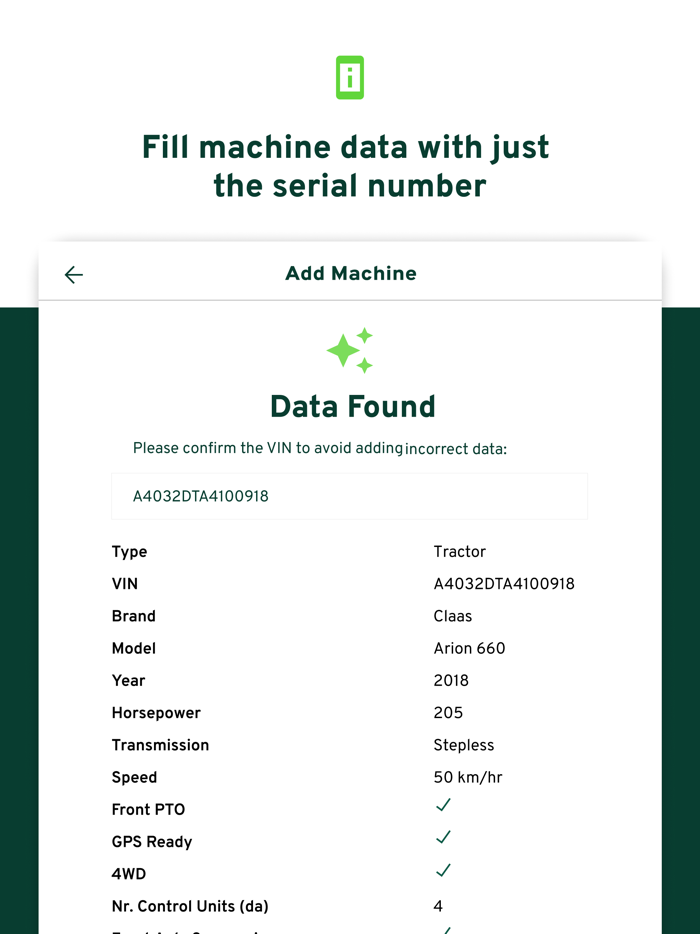
Task: Click the Data Found heading
Action: [351, 407]
